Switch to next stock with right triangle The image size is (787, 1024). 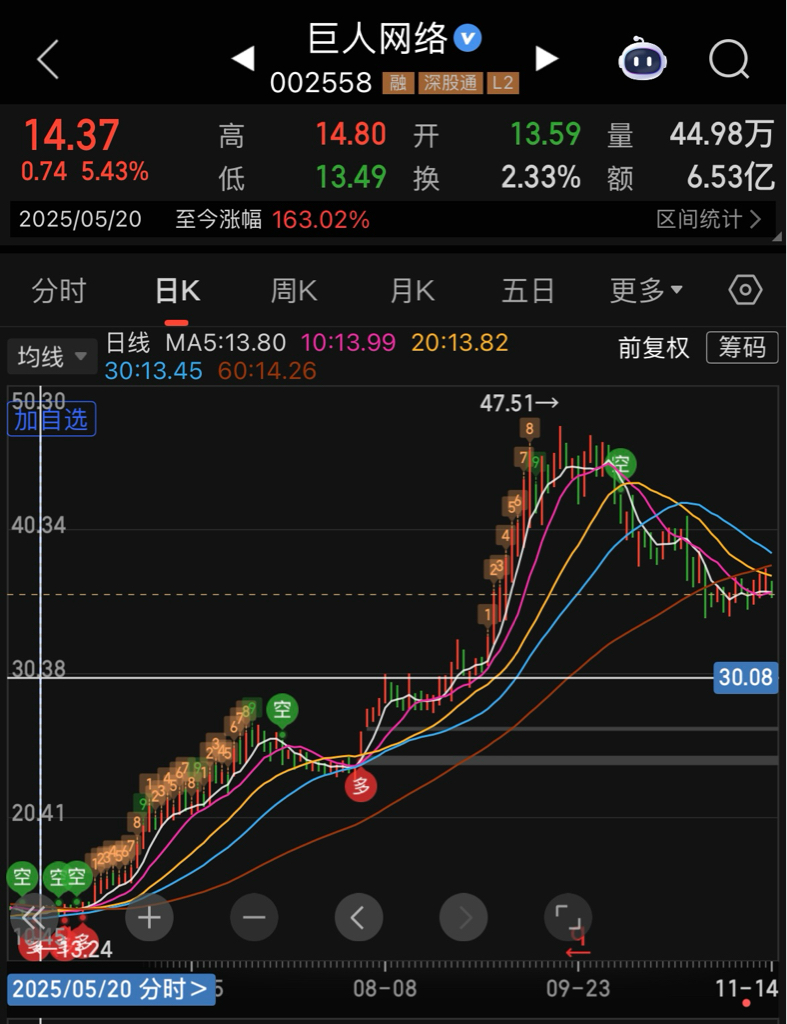(547, 58)
